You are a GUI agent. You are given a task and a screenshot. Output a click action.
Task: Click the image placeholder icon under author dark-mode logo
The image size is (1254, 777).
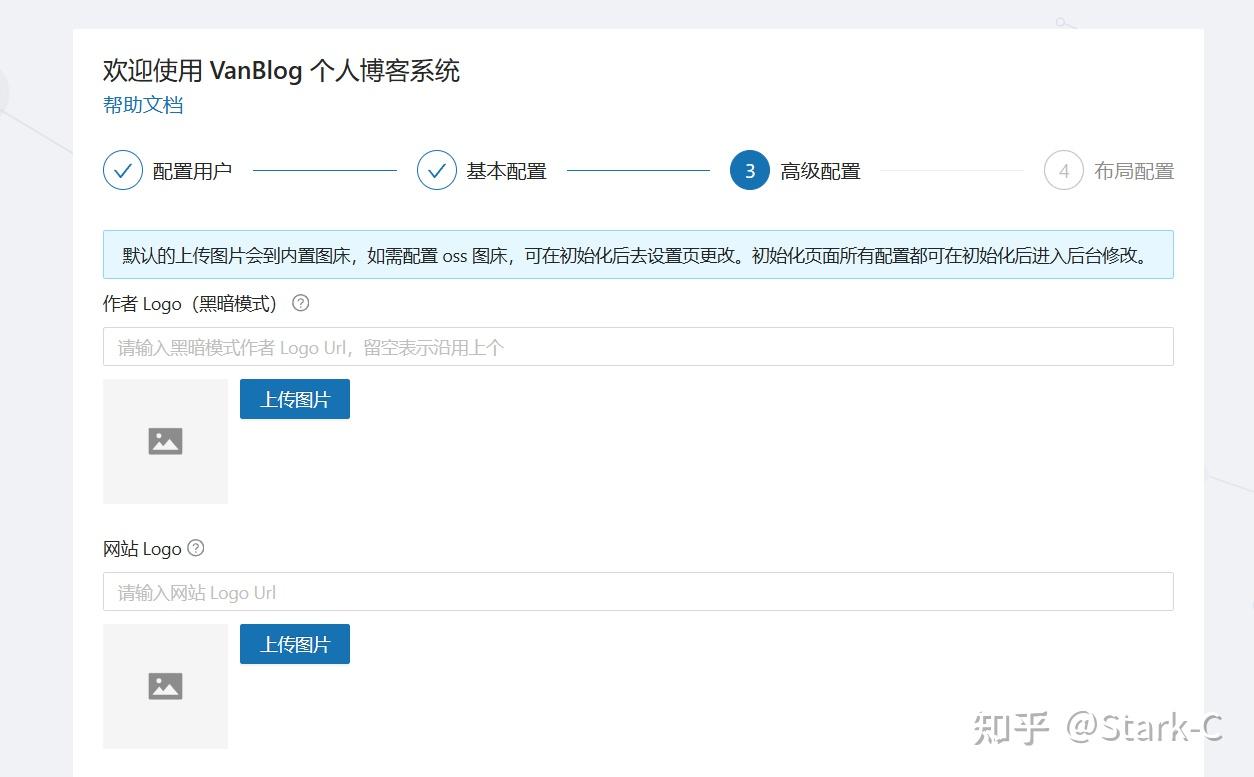click(x=165, y=440)
